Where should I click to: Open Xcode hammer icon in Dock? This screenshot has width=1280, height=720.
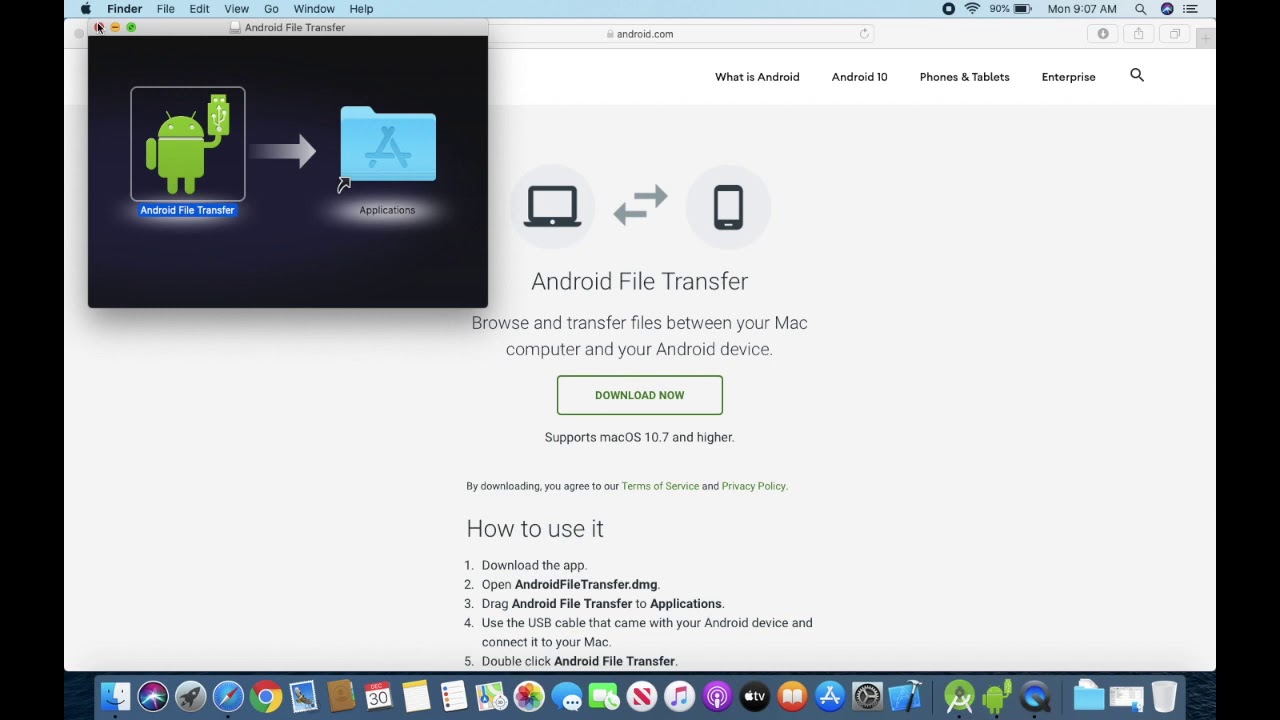coord(905,696)
